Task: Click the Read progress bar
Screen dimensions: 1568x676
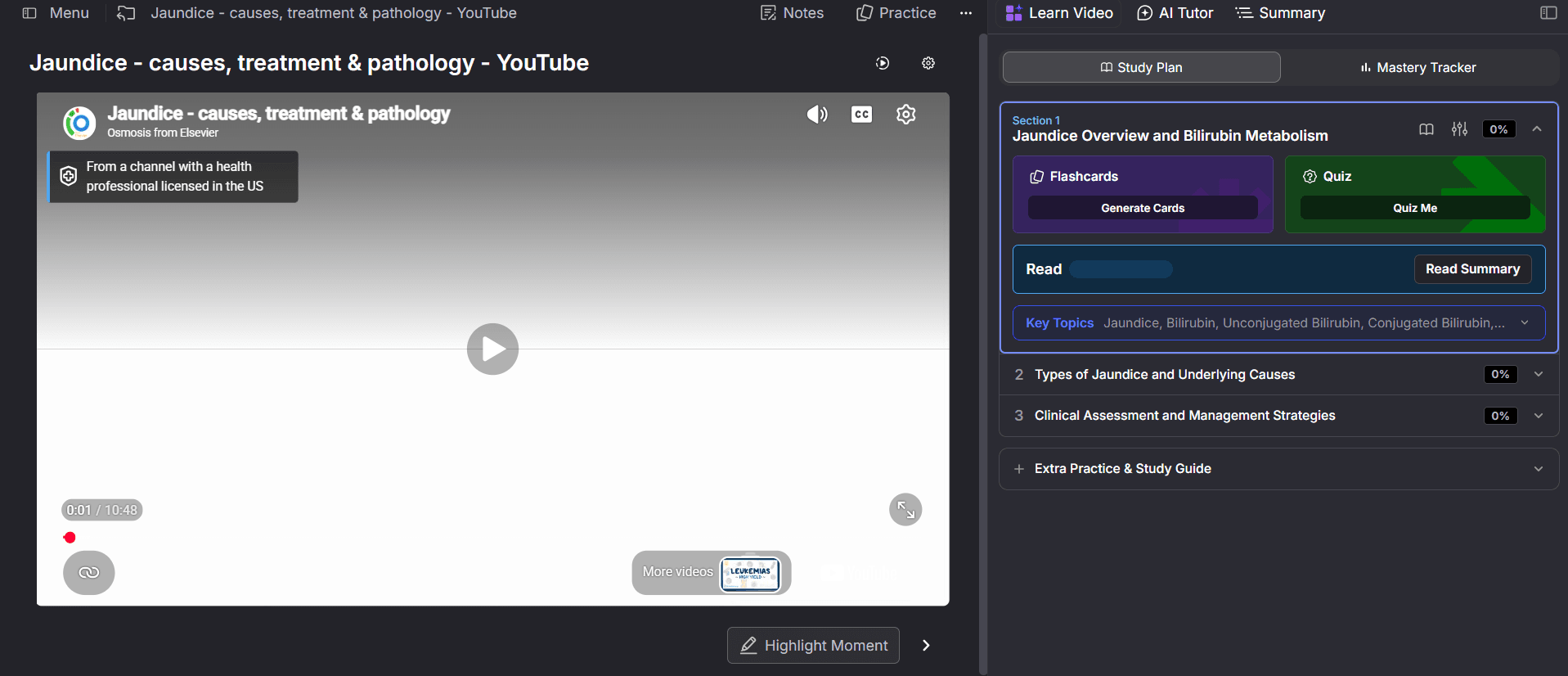Action: point(1121,269)
